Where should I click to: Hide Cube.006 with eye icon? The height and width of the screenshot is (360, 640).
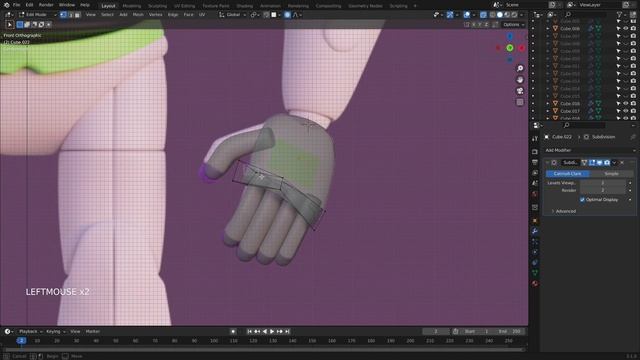[x=626, y=29]
